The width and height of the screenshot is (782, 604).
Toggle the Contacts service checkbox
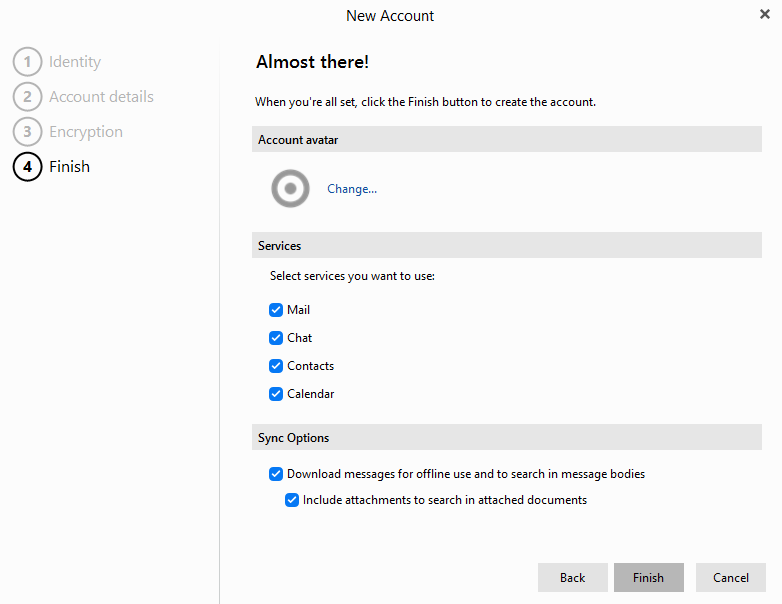[x=276, y=366]
